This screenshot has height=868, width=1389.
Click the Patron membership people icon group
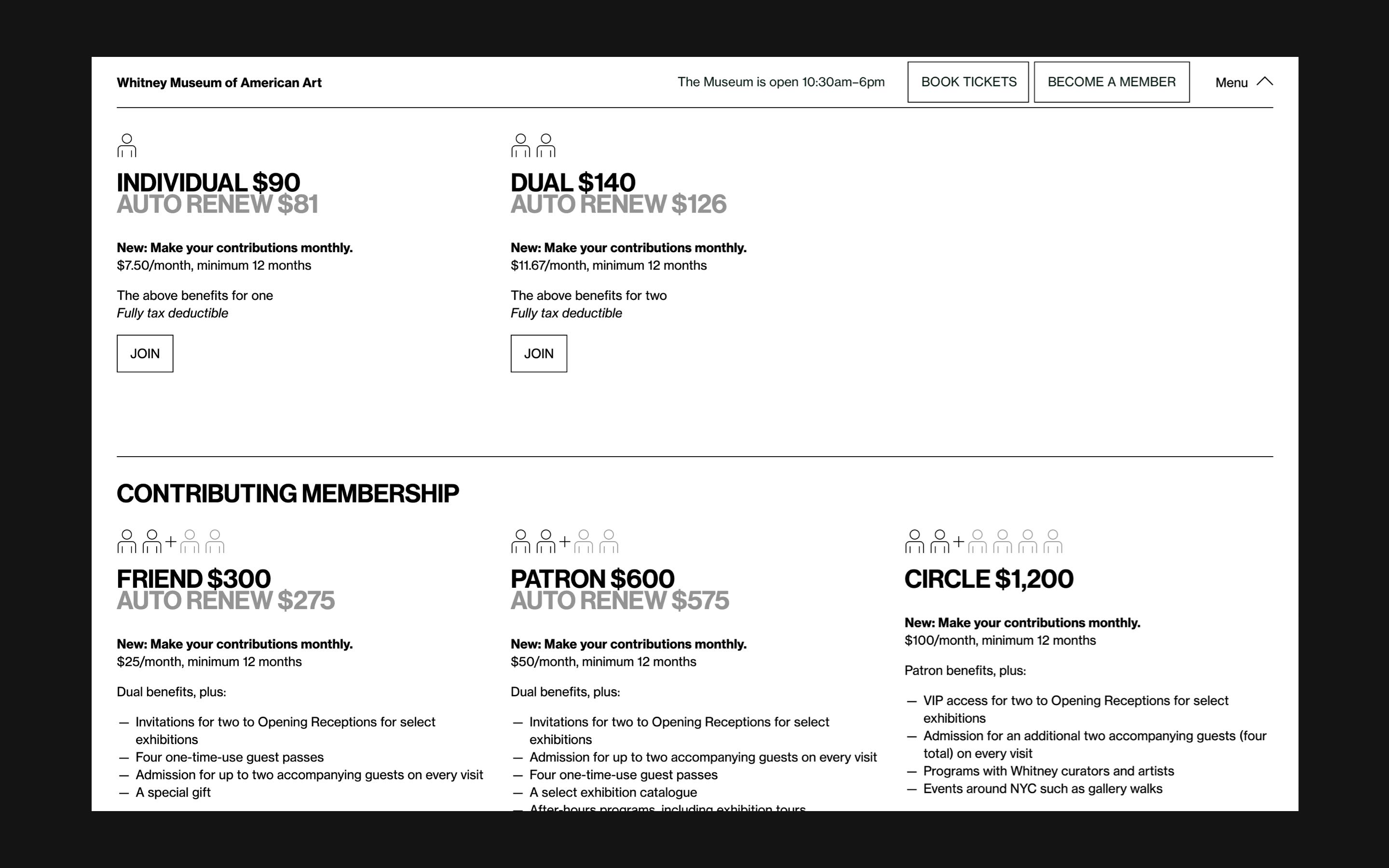pyautogui.click(x=564, y=542)
